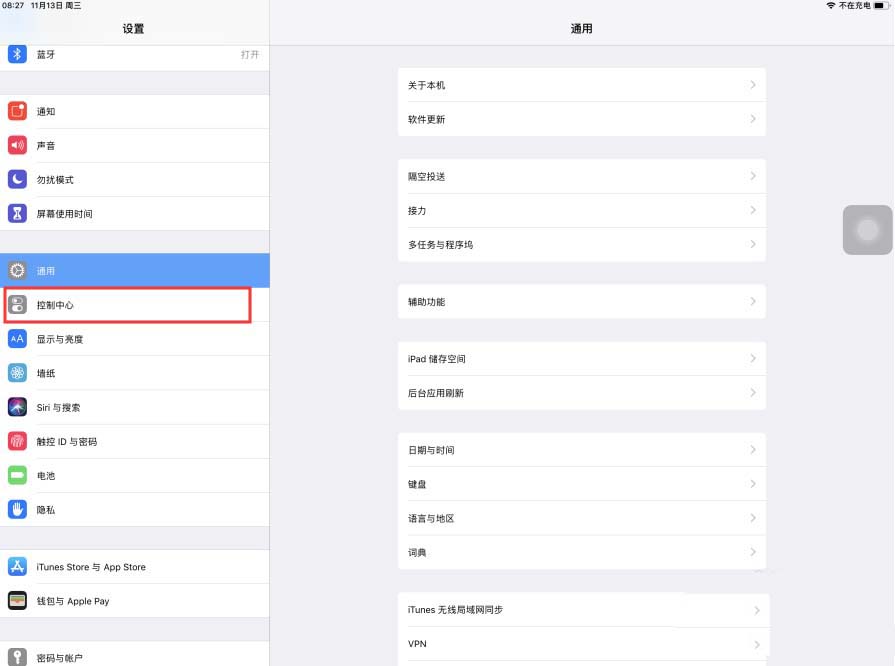Select 显示与亮度 in the sidebar
The height and width of the screenshot is (666, 895).
(60, 339)
